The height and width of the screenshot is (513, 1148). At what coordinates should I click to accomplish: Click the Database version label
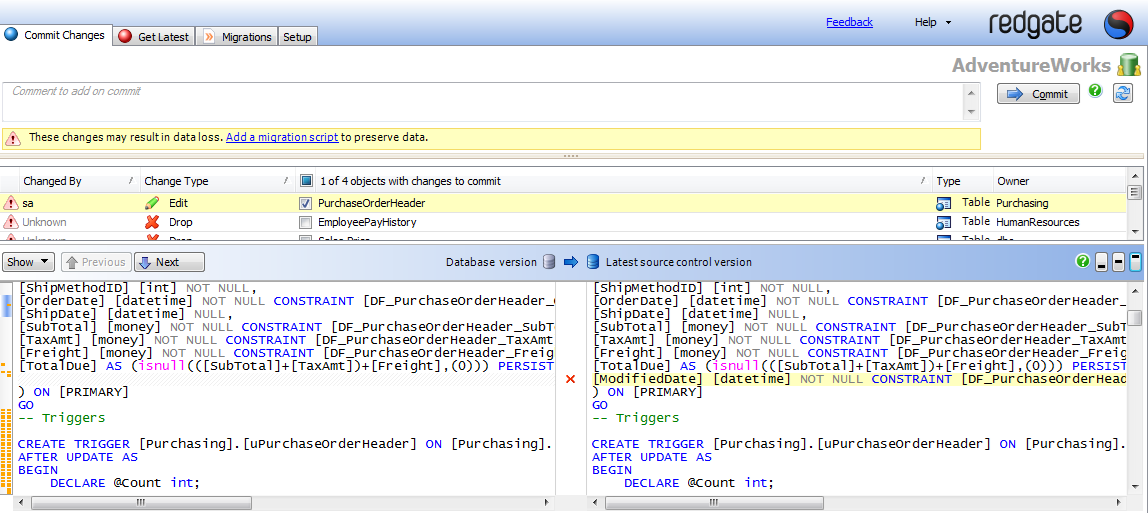pyautogui.click(x=491, y=262)
